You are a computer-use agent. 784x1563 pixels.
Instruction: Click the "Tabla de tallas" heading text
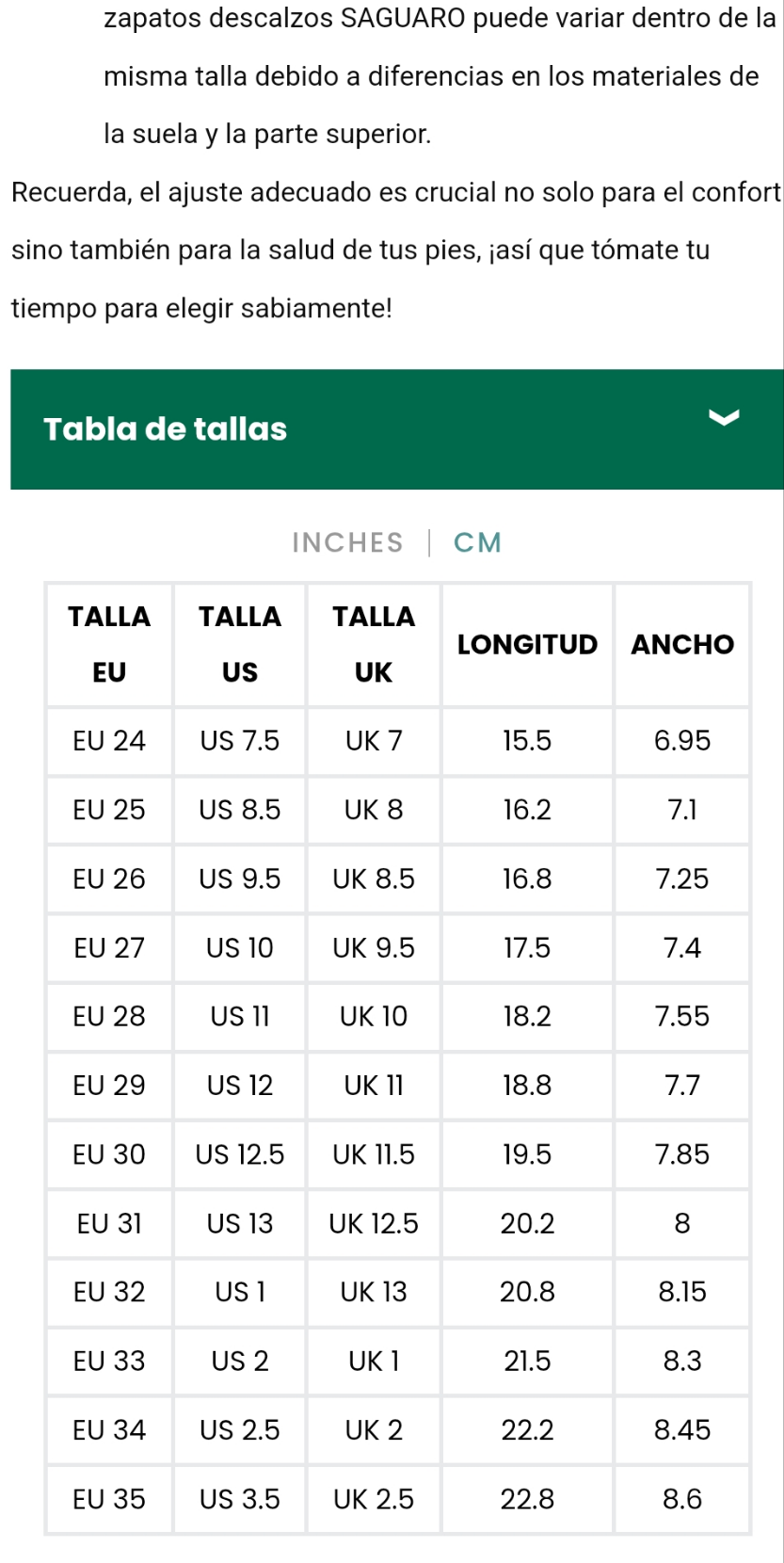click(x=165, y=429)
